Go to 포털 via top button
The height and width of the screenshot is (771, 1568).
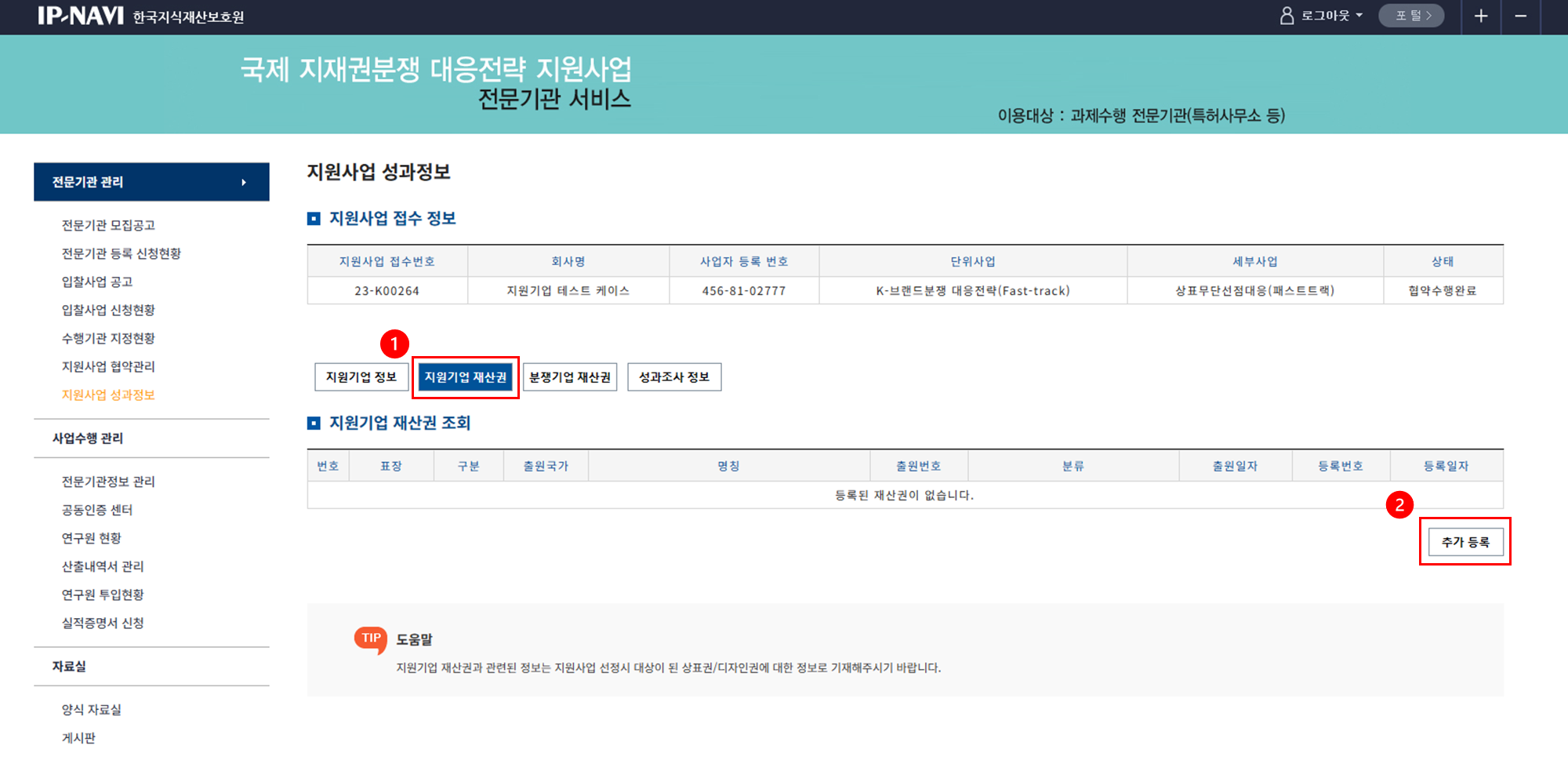[1412, 16]
